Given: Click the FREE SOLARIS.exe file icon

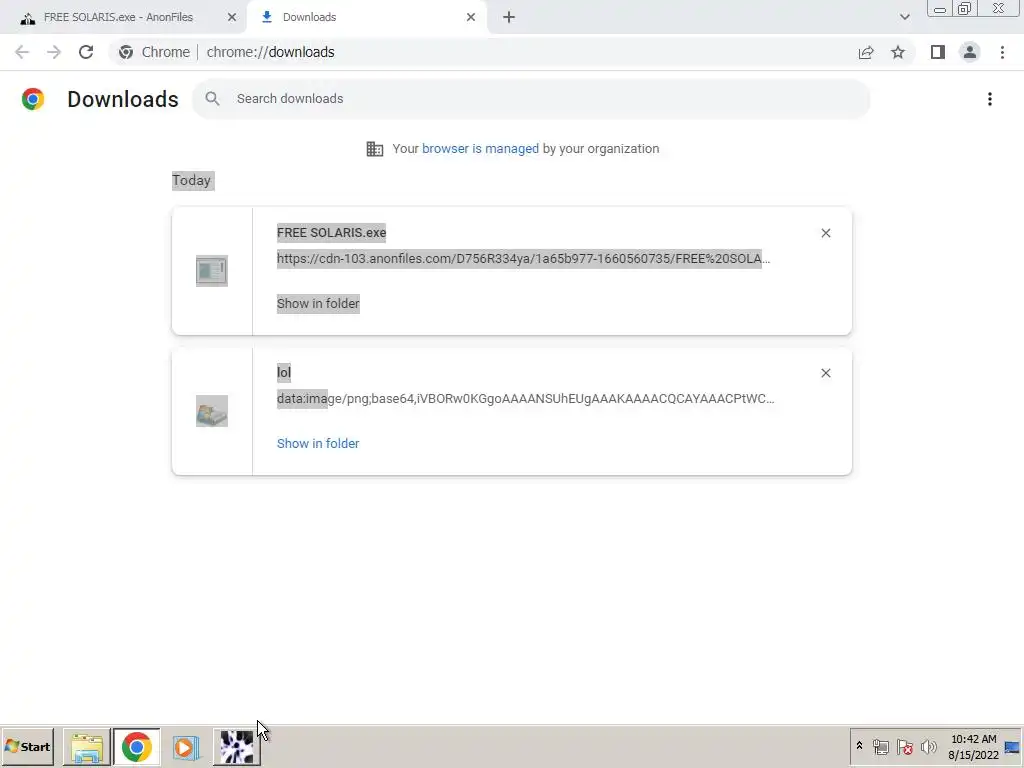Looking at the screenshot, I should pos(212,271).
